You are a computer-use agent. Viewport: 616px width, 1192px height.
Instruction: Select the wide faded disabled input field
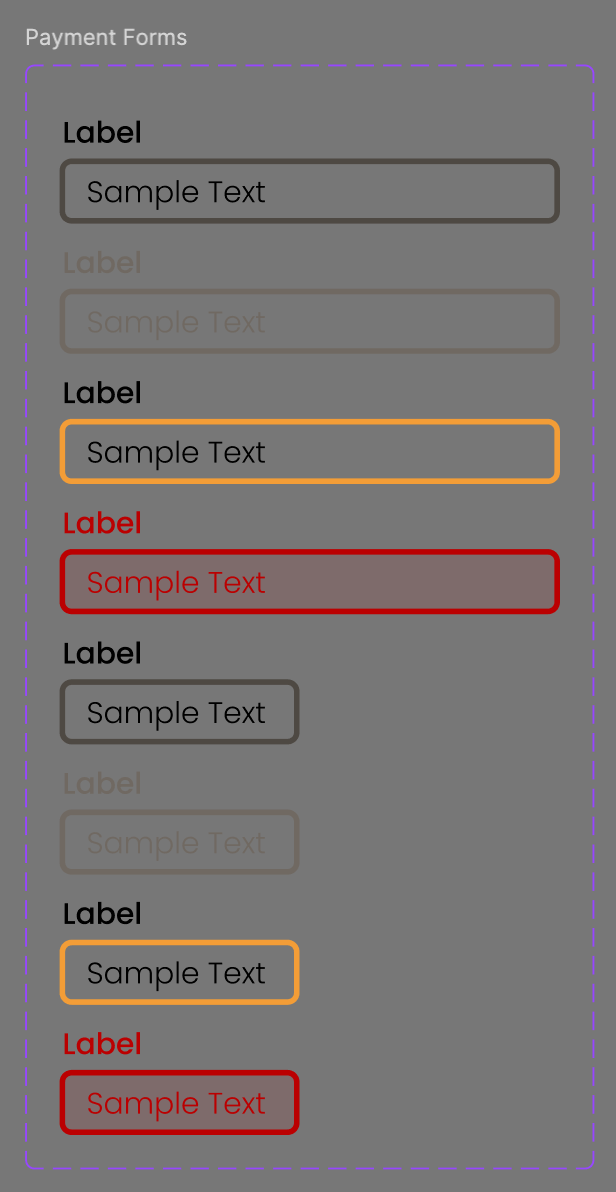(310, 321)
